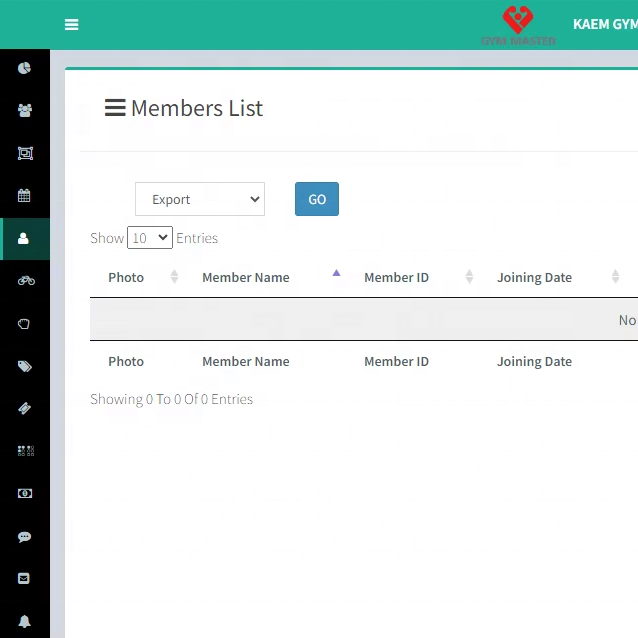Click the money payment icon in sidebar

coord(25,494)
